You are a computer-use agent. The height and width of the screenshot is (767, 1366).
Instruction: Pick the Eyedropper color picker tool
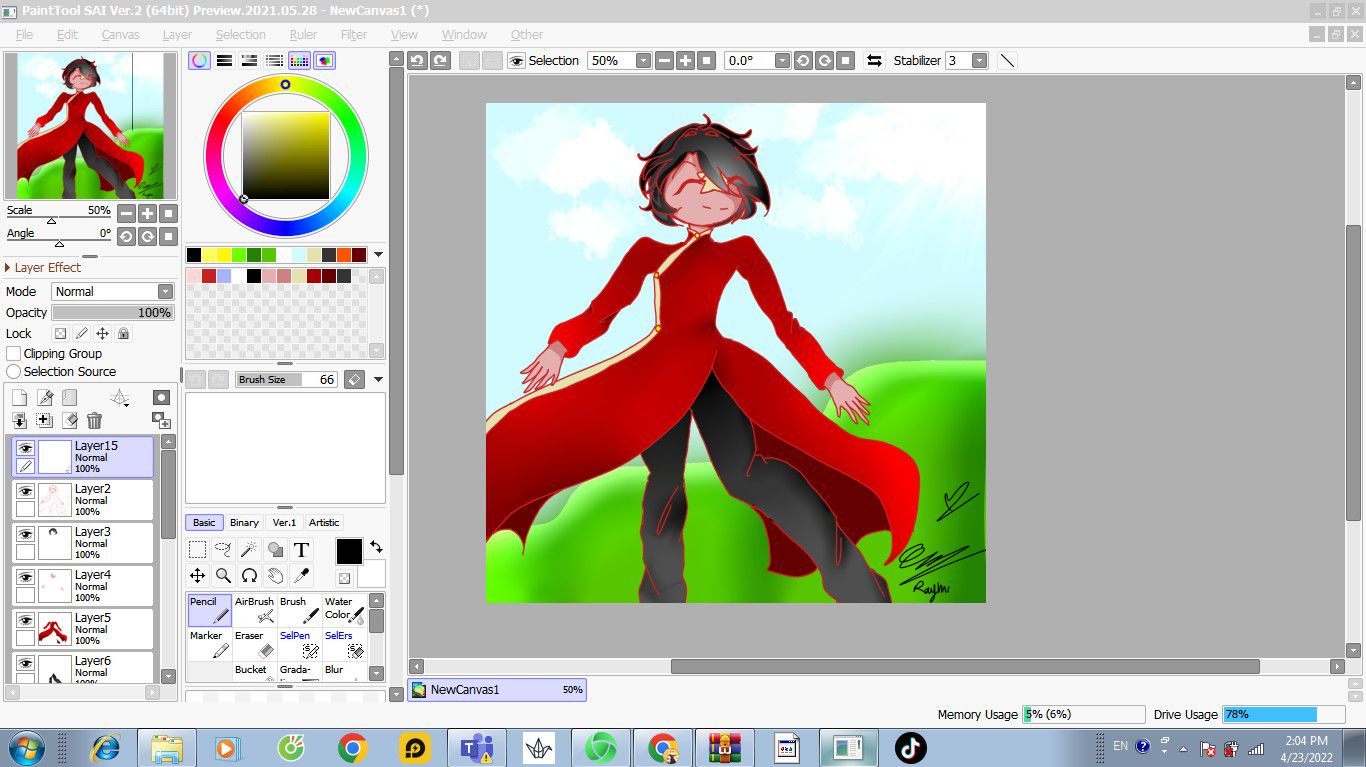tap(301, 575)
